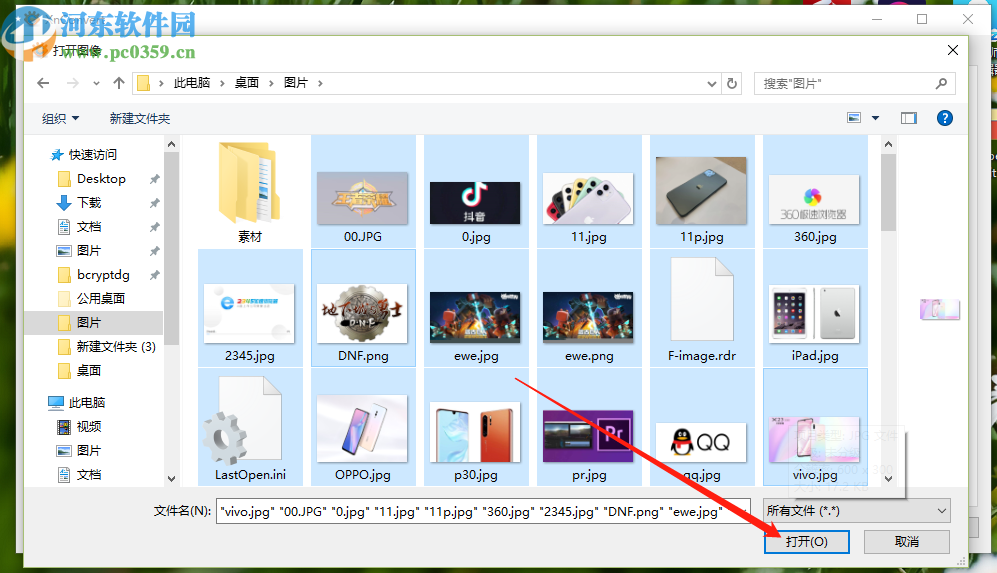Viewport: 997px width, 573px height.
Task: Select the 2345.jpg thumbnail
Action: pos(249,314)
